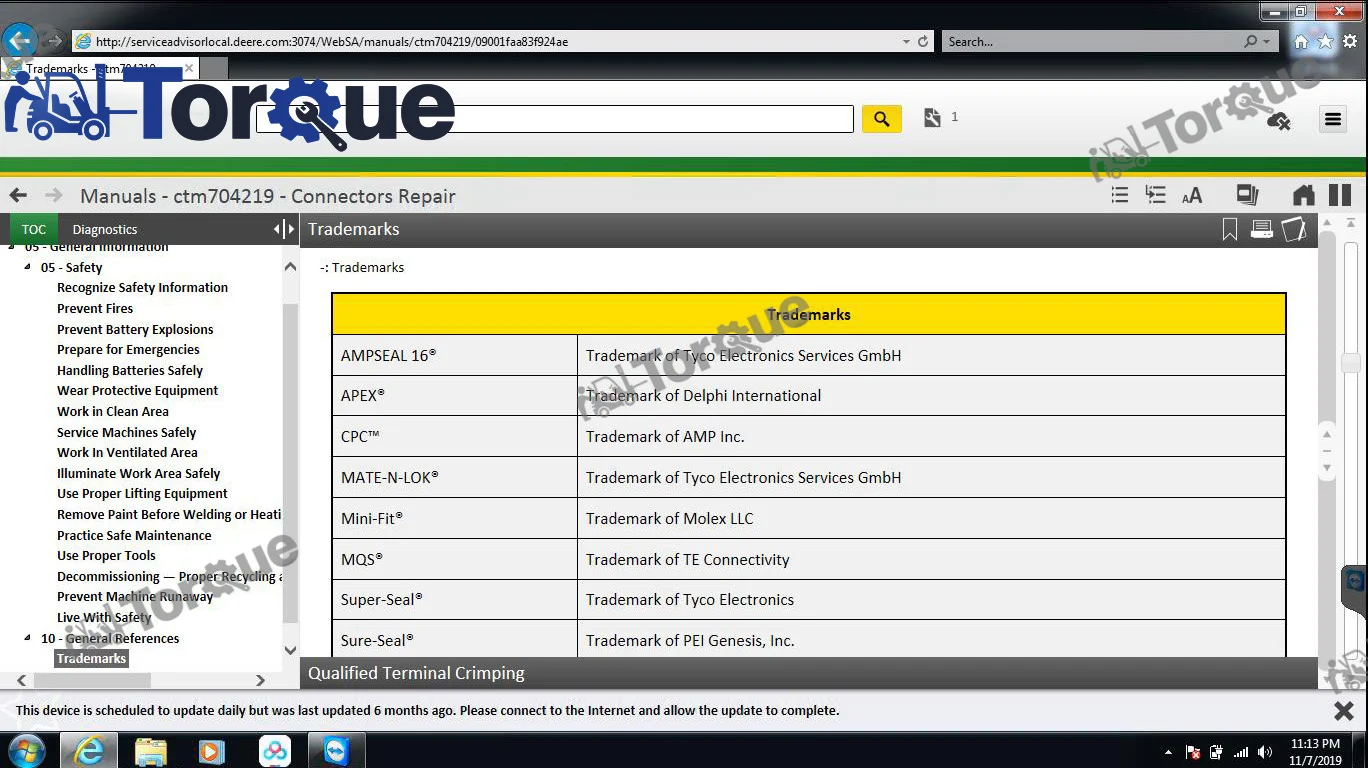This screenshot has width=1368, height=768.
Task: Open browser favorites star icon
Action: tap(1325, 42)
